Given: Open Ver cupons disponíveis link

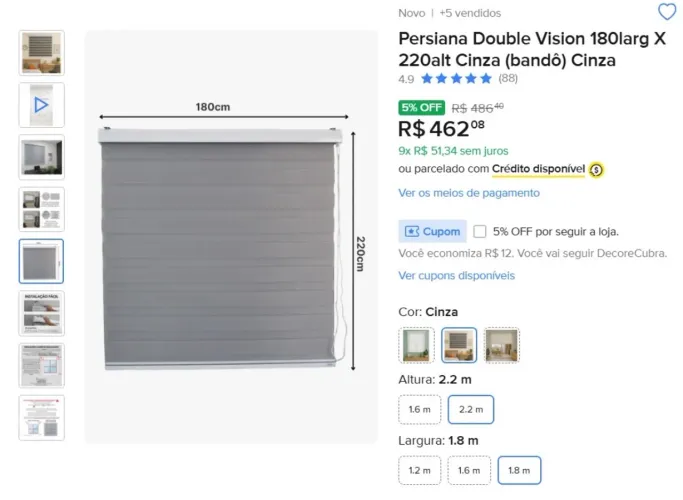Looking at the screenshot, I should 456,276.
